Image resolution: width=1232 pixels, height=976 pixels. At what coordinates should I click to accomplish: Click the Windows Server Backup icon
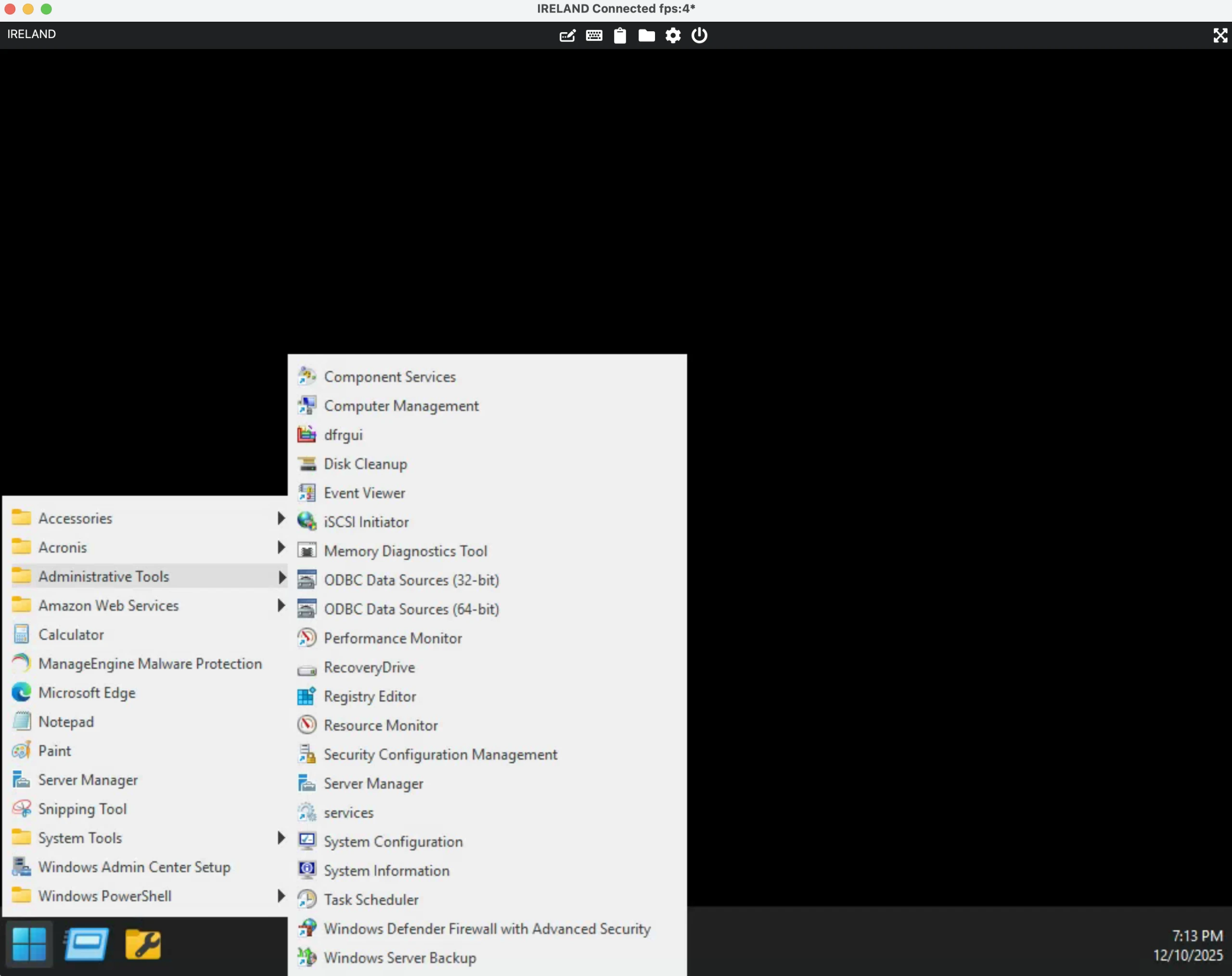tap(307, 958)
